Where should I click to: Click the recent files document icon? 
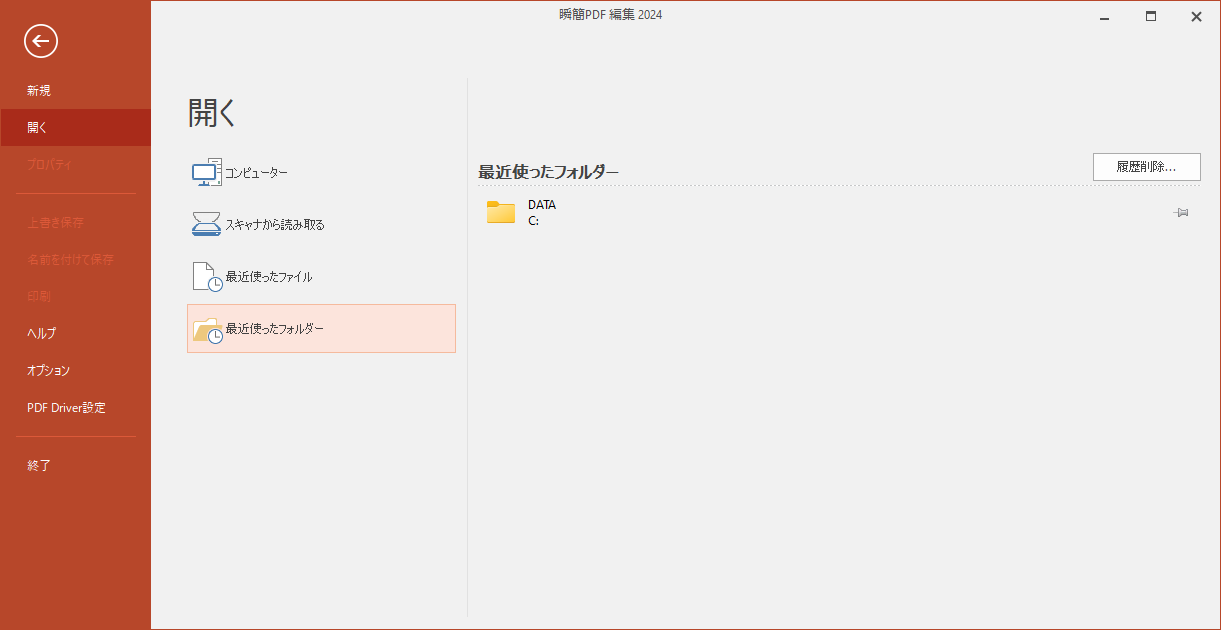[x=207, y=276]
